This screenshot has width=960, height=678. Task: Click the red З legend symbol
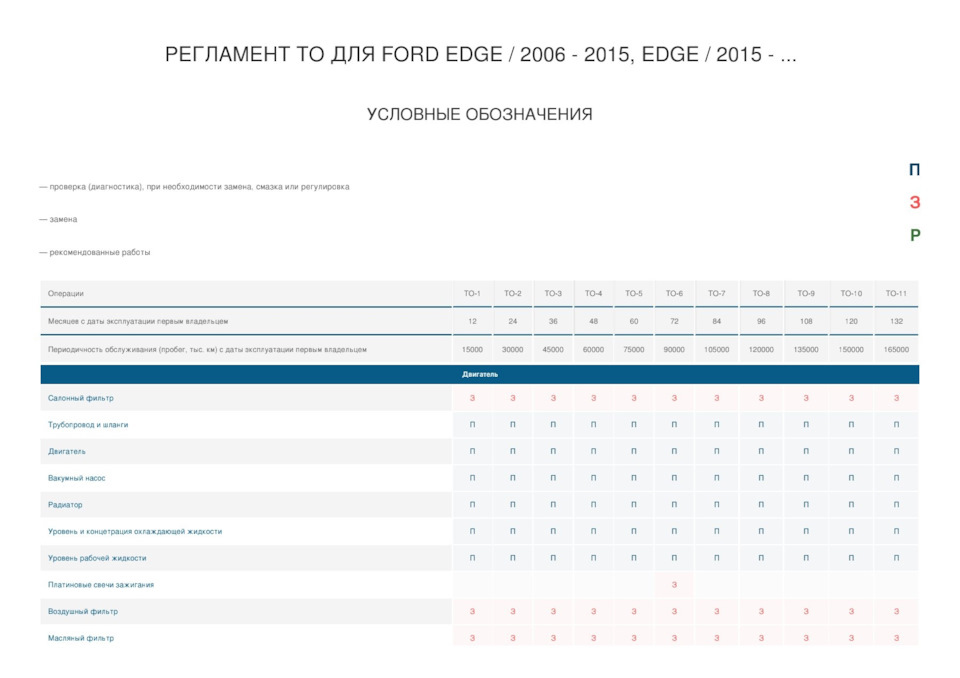tap(915, 202)
